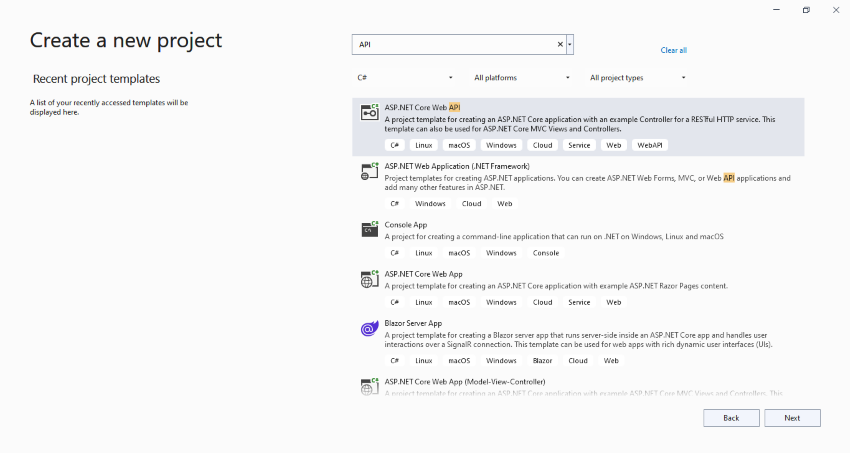Click the ASP.NET Core Web API template icon
Image resolution: width=850 pixels, height=453 pixels.
[x=369, y=113]
